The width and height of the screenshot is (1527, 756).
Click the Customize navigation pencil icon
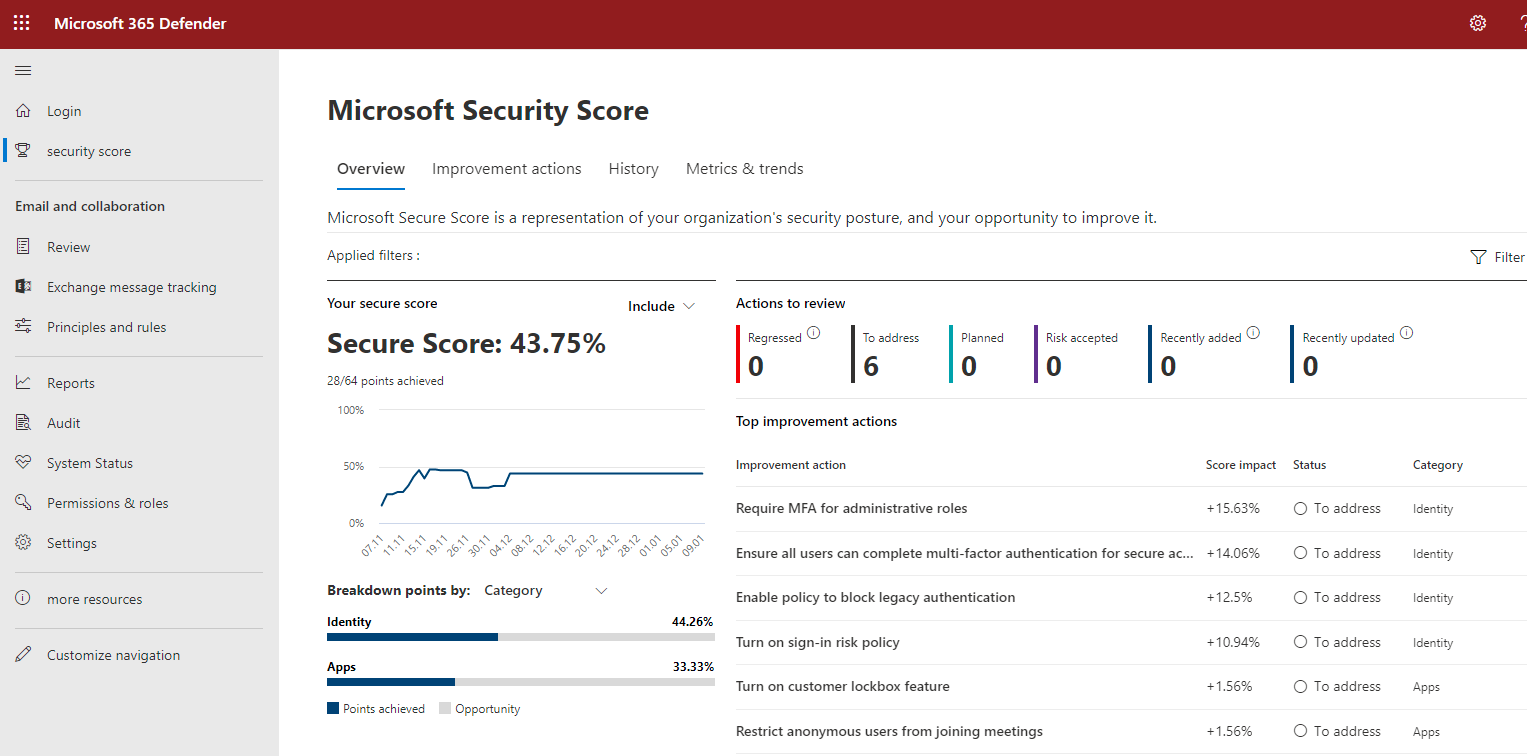pyautogui.click(x=23, y=655)
